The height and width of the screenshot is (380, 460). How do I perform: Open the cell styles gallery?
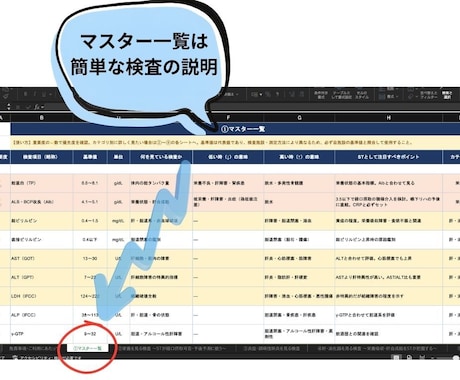[x=362, y=95]
